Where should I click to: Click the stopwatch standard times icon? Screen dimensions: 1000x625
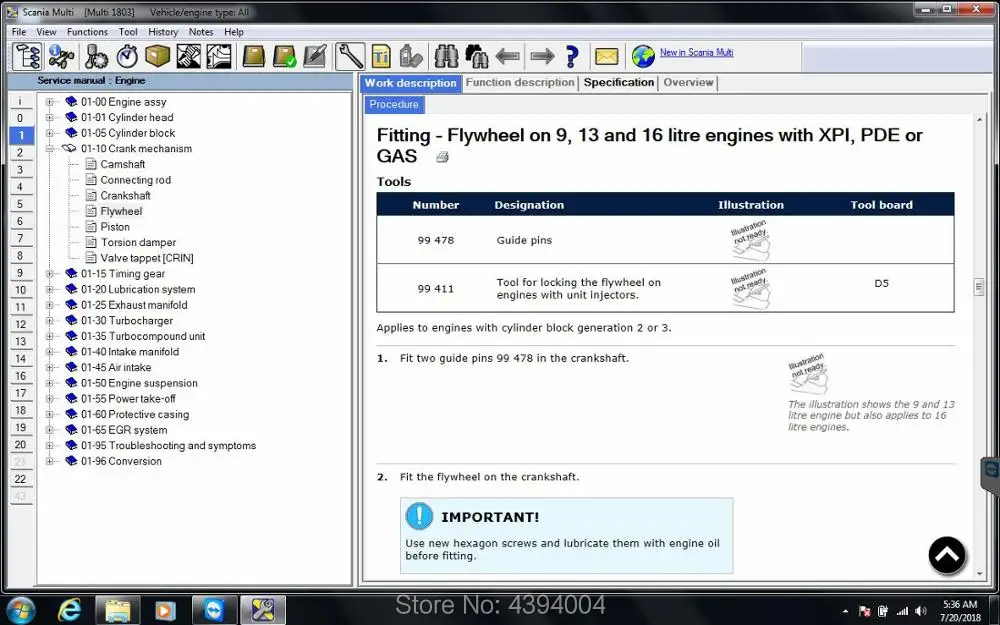point(127,57)
